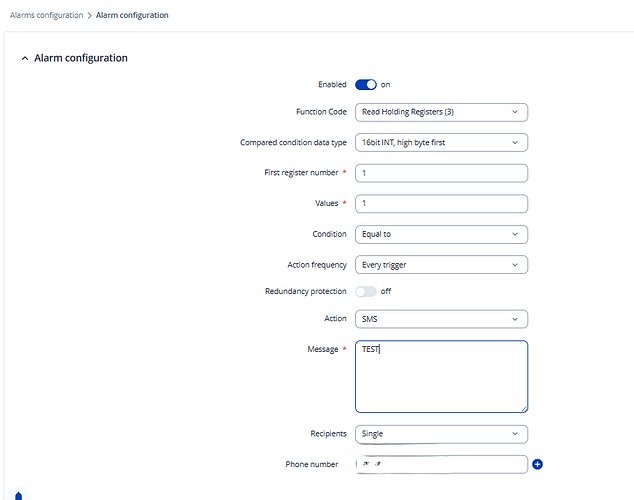Open the Function Code dropdown
The height and width of the screenshot is (500, 634).
[441, 112]
